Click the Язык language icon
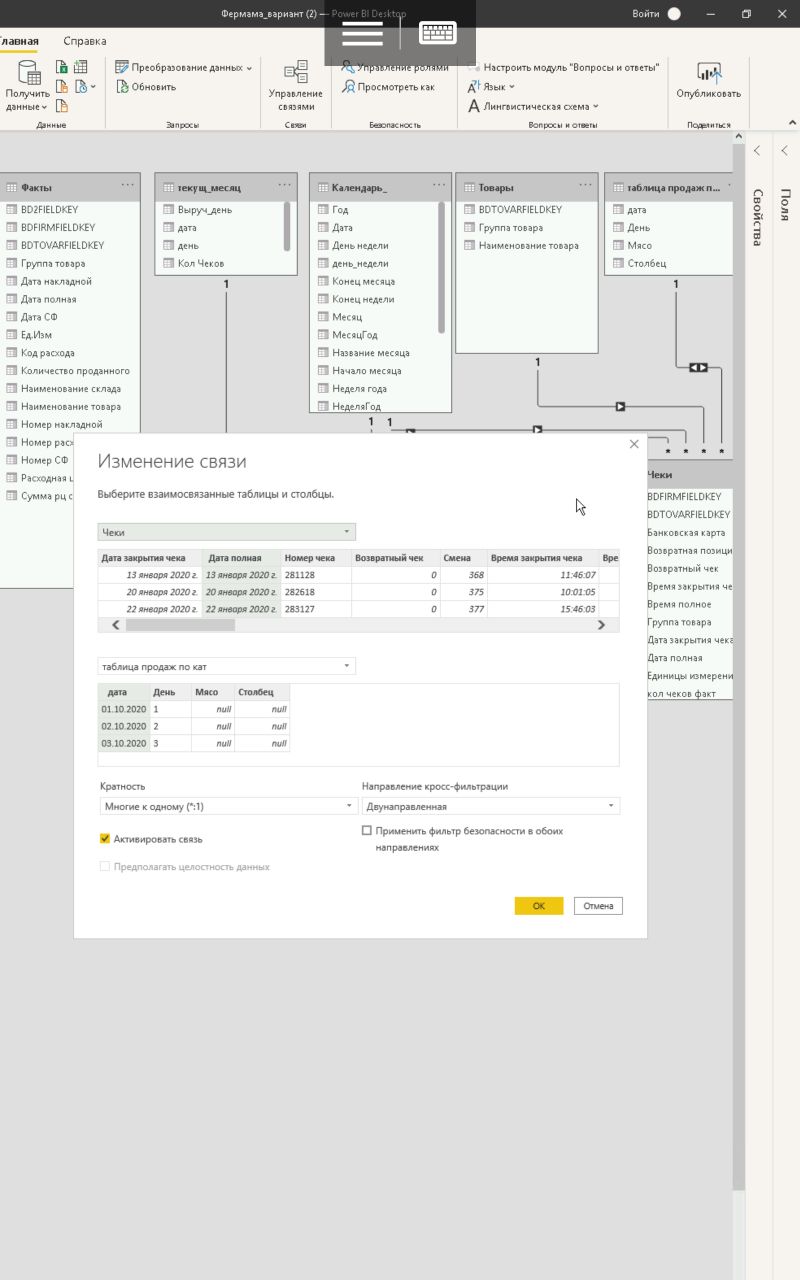Image resolution: width=800 pixels, height=1280 pixels. (474, 87)
